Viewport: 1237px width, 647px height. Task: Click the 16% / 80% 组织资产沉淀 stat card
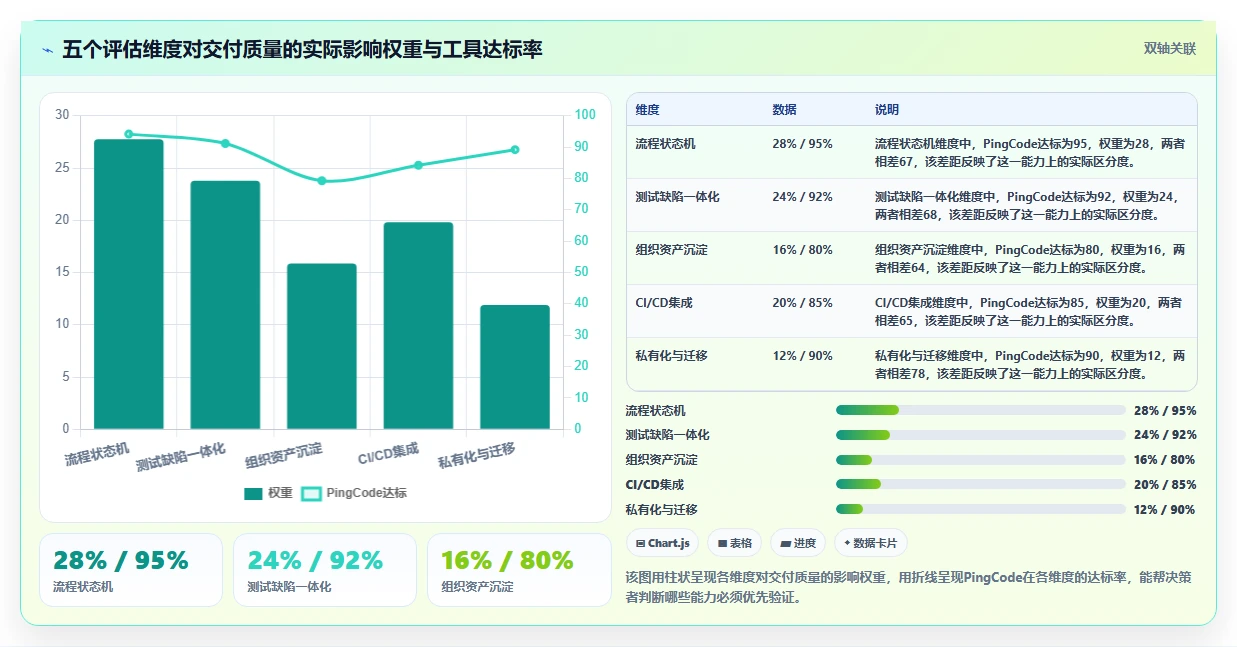(x=519, y=570)
